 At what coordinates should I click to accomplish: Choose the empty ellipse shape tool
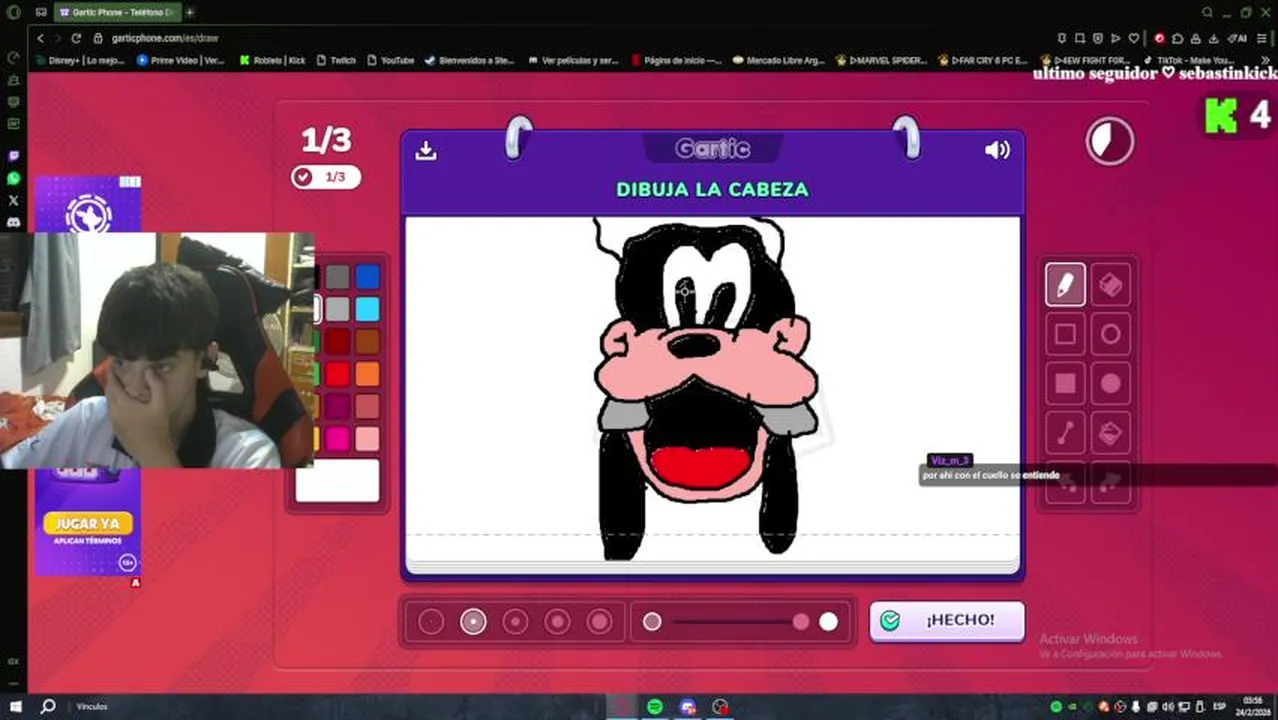click(x=1110, y=335)
